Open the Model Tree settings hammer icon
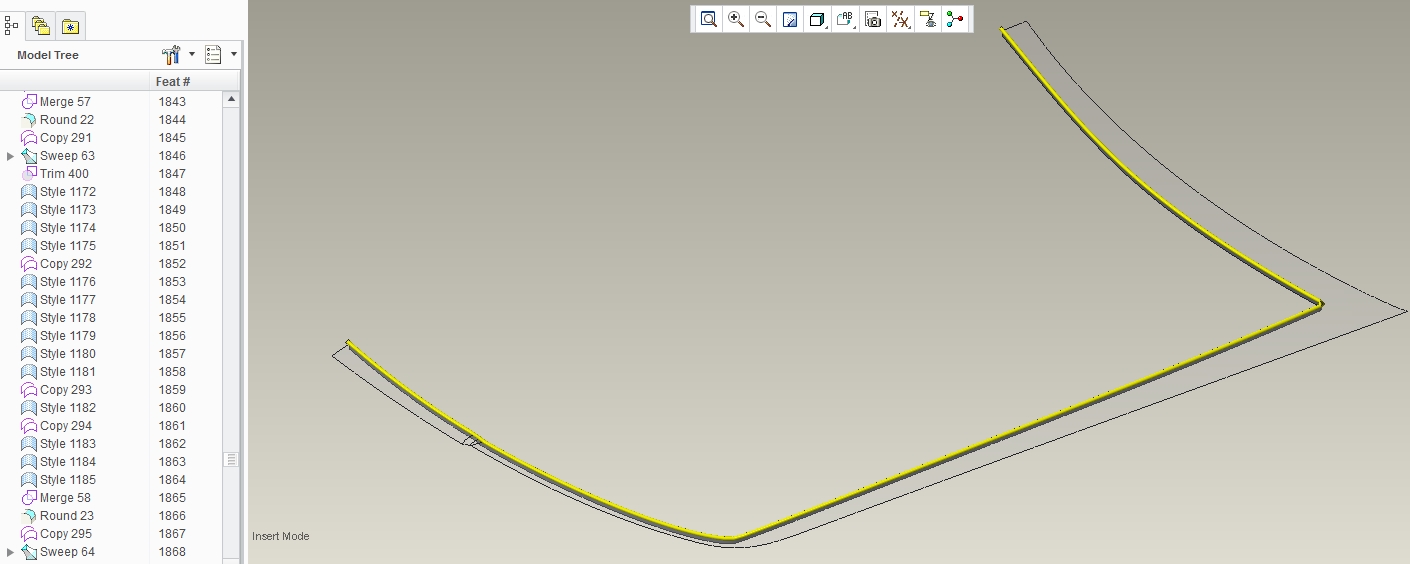This screenshot has height=564, width=1410. click(171, 55)
